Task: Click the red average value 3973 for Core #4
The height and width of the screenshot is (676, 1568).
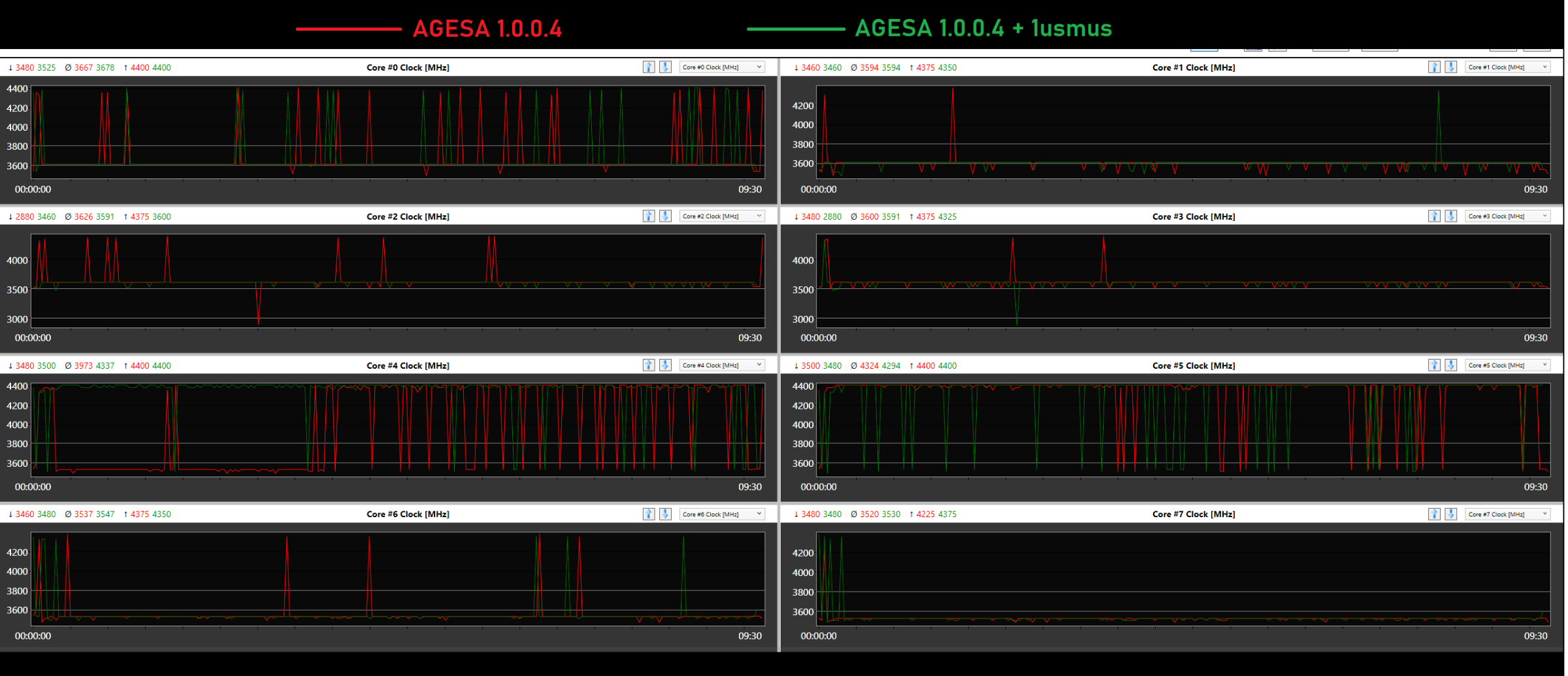Action: pyautogui.click(x=84, y=365)
